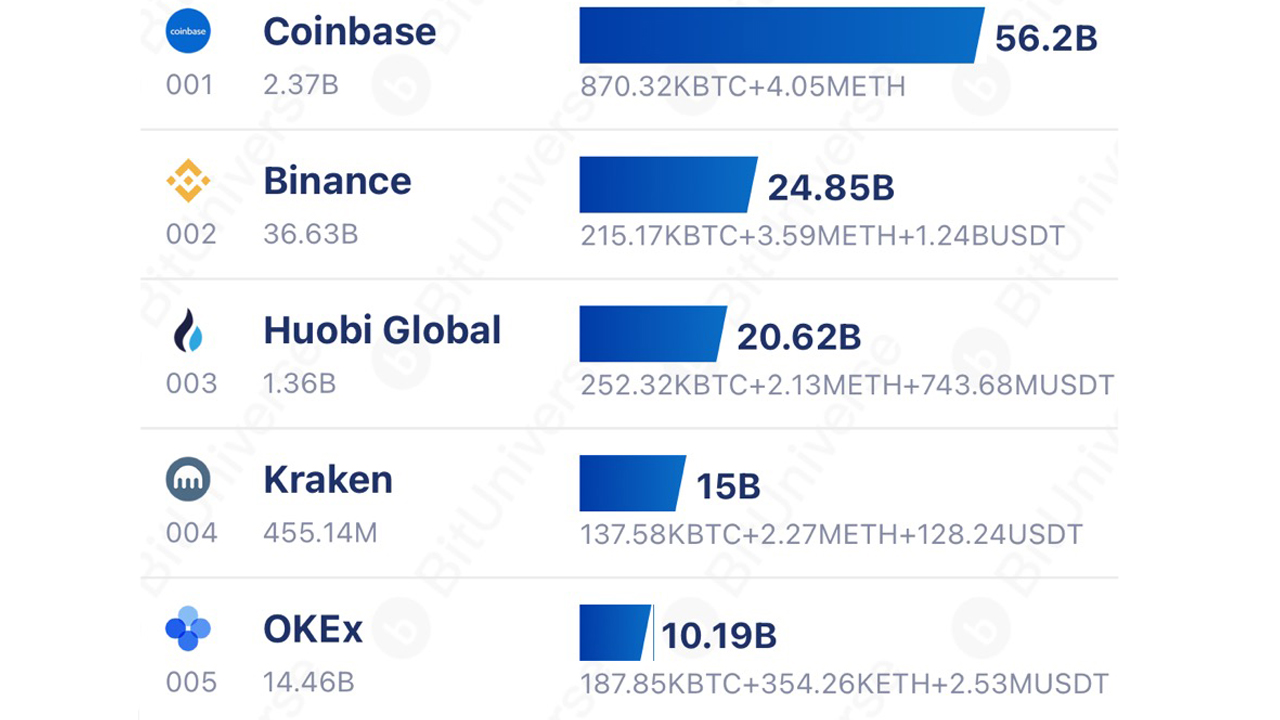Click the Kraken logo icon

click(x=188, y=480)
